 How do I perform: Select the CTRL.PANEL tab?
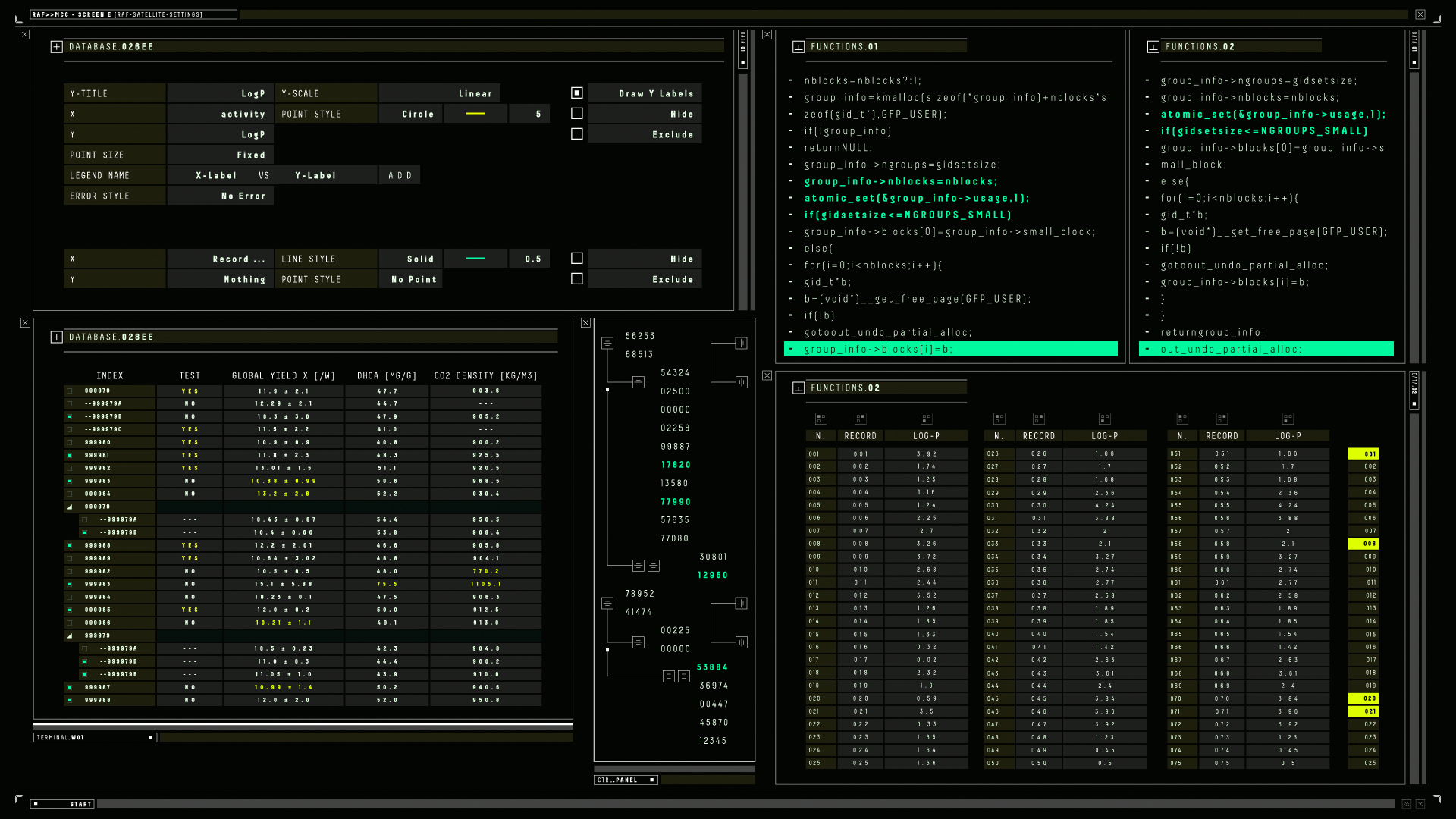pyautogui.click(x=626, y=780)
